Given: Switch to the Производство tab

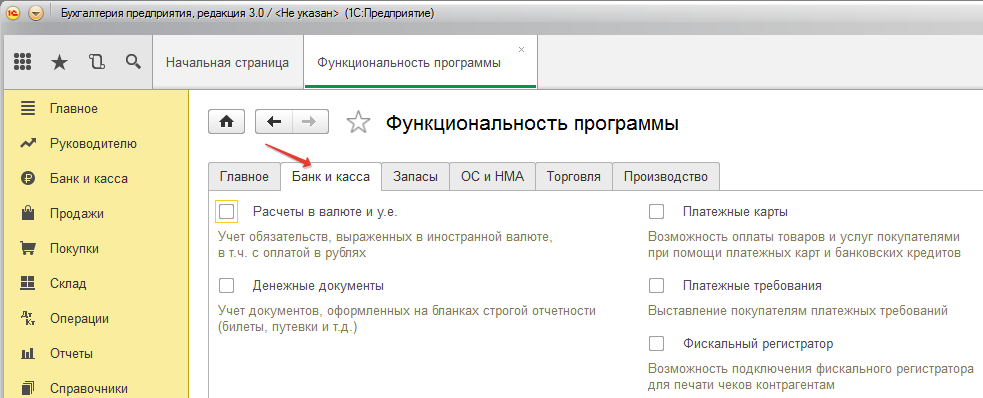Looking at the screenshot, I should [666, 177].
